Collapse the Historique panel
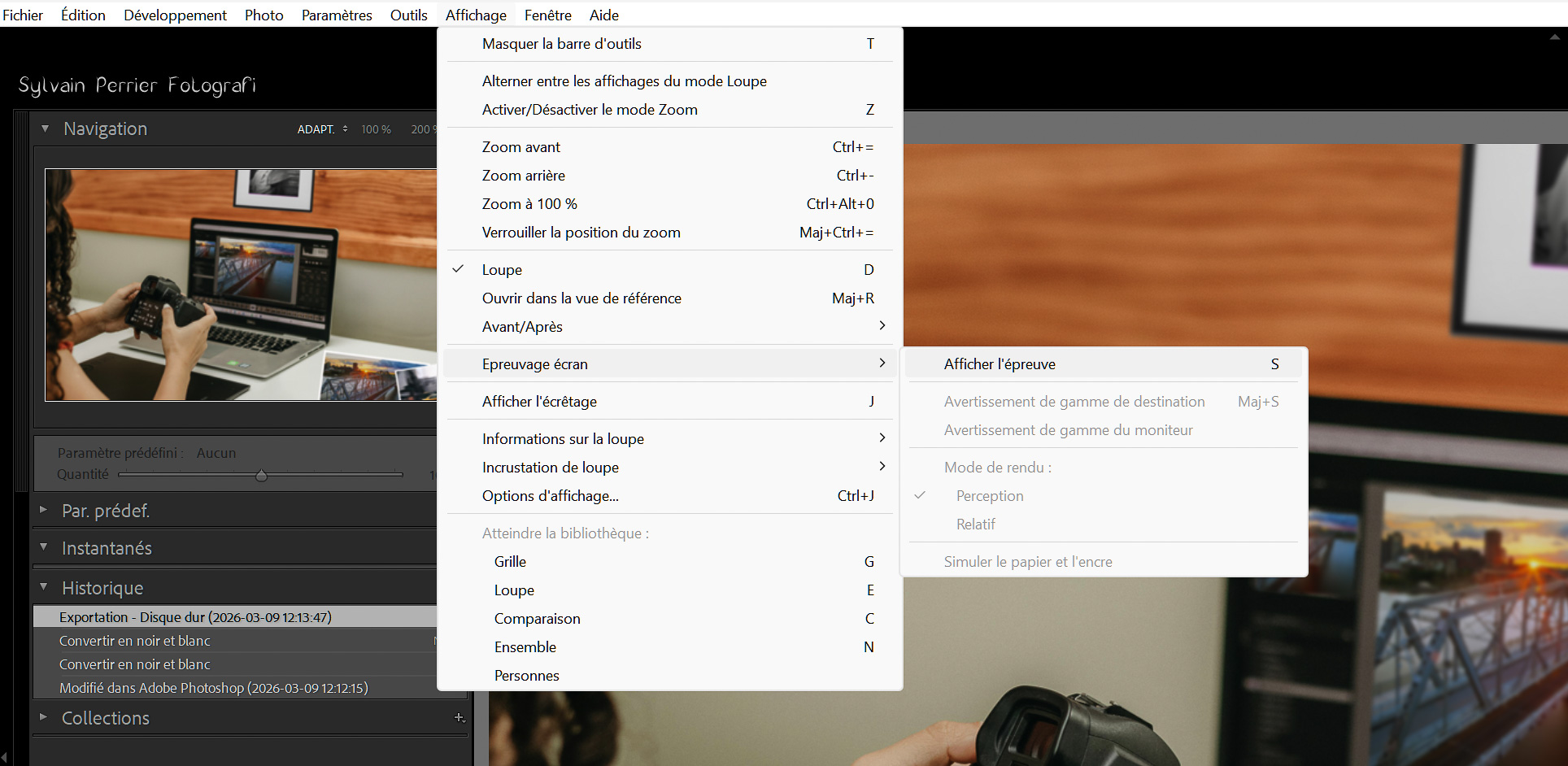This screenshot has width=1568, height=766. coord(44,587)
